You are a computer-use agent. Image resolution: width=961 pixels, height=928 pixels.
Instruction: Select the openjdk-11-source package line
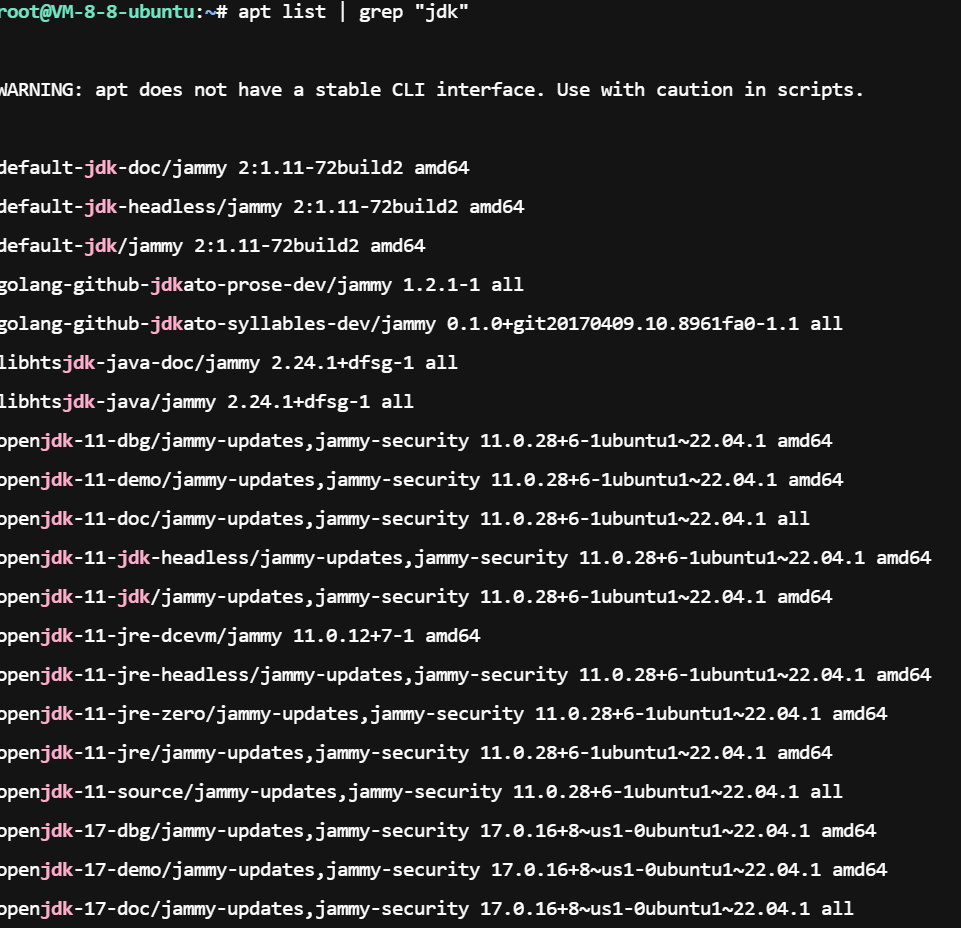click(x=421, y=792)
